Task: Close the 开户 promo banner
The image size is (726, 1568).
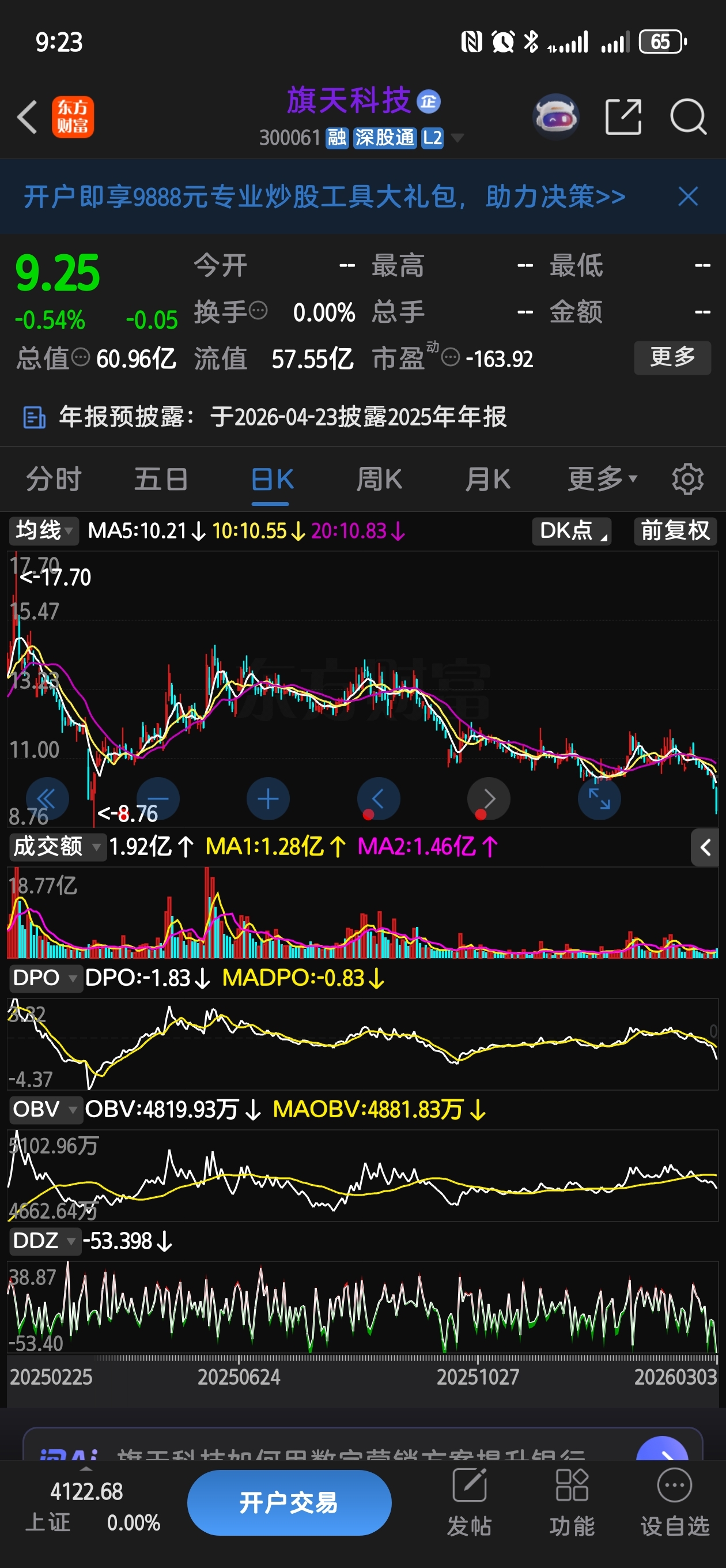Action: click(x=687, y=197)
